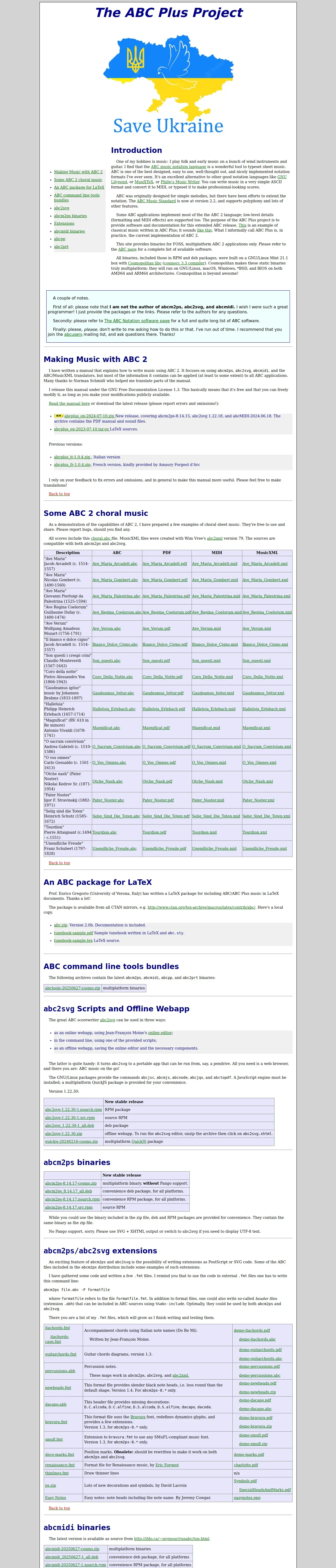Download Tourdion.mid
The image size is (336, 1568).
(x=204, y=832)
